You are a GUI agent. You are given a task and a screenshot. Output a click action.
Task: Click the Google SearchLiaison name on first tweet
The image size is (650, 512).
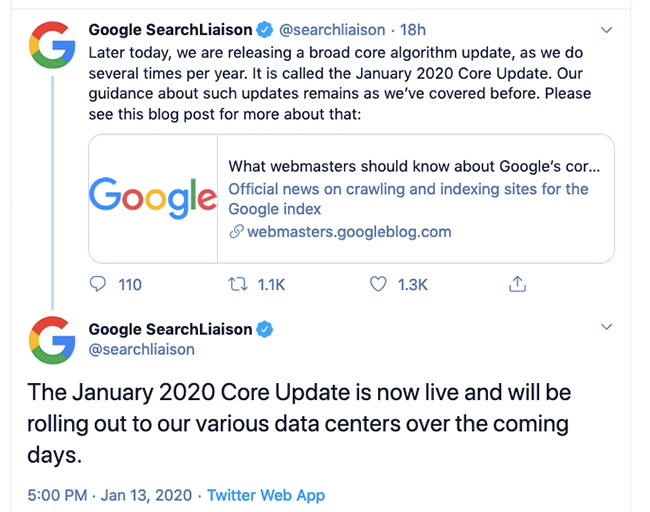[x=170, y=30]
